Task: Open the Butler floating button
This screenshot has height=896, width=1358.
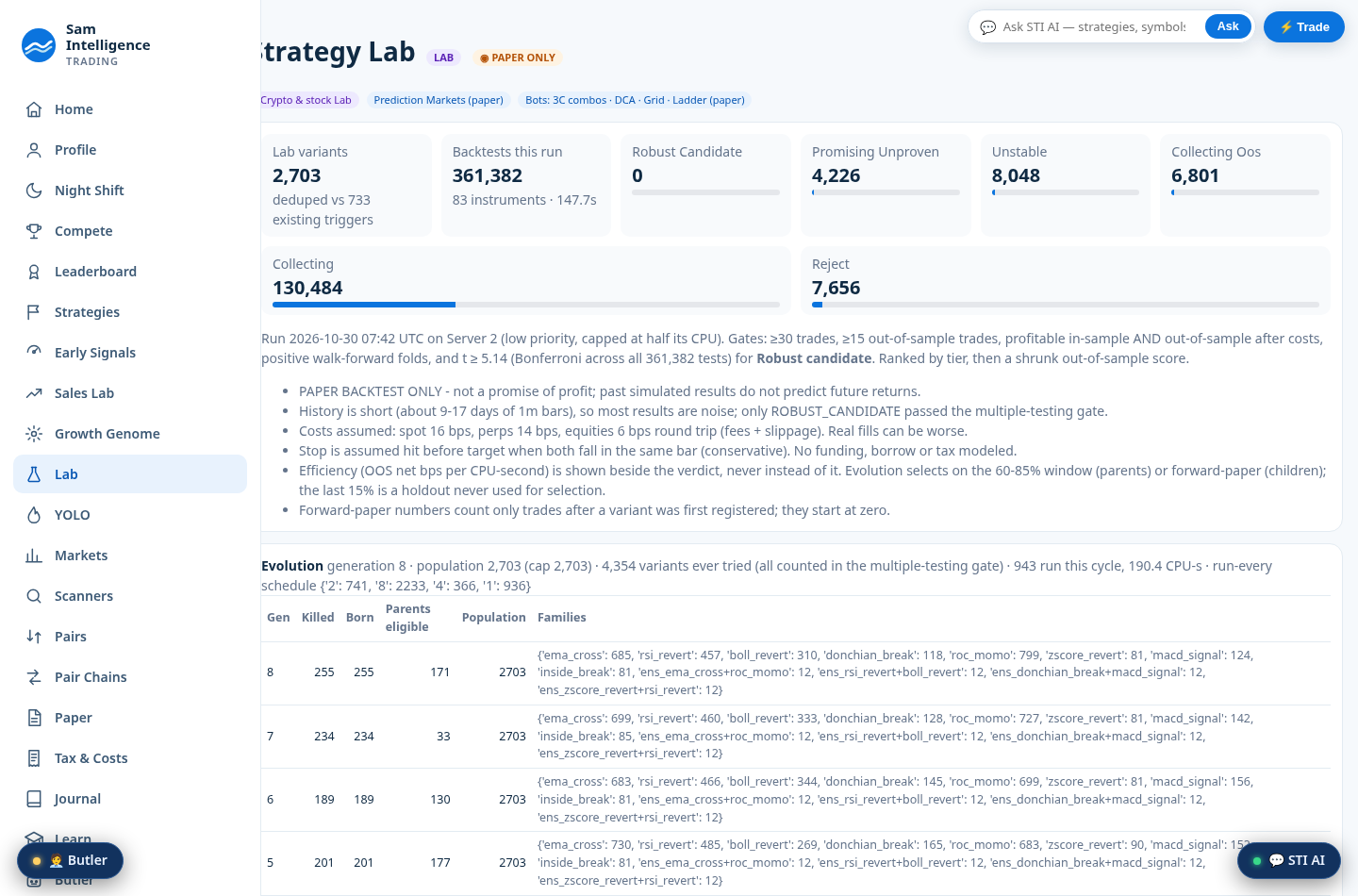Action: [x=70, y=860]
